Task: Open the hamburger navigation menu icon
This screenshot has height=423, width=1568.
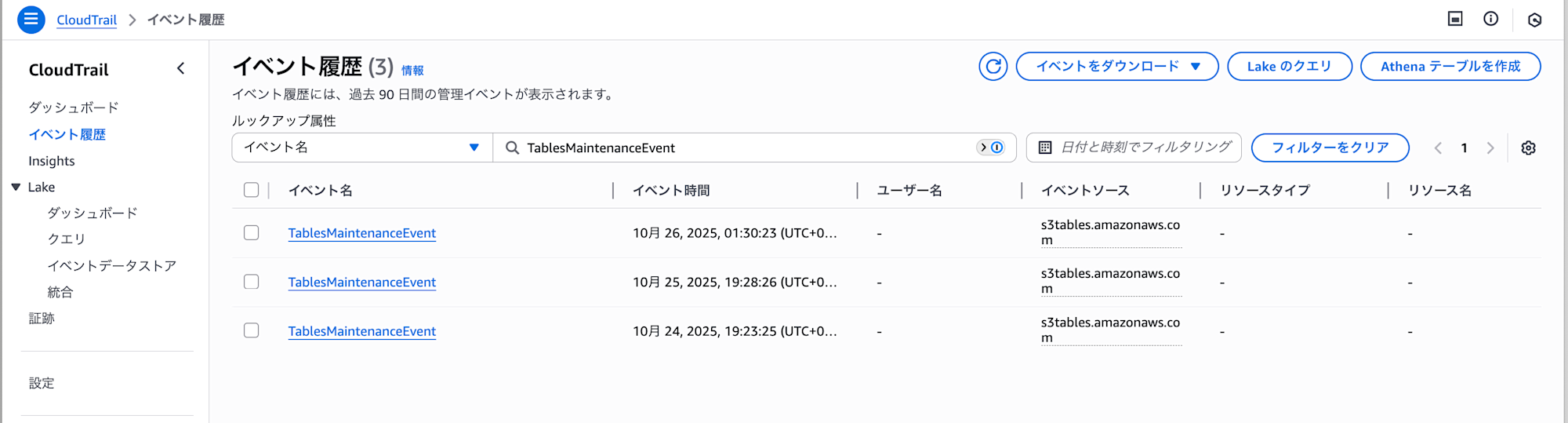Action: click(31, 19)
